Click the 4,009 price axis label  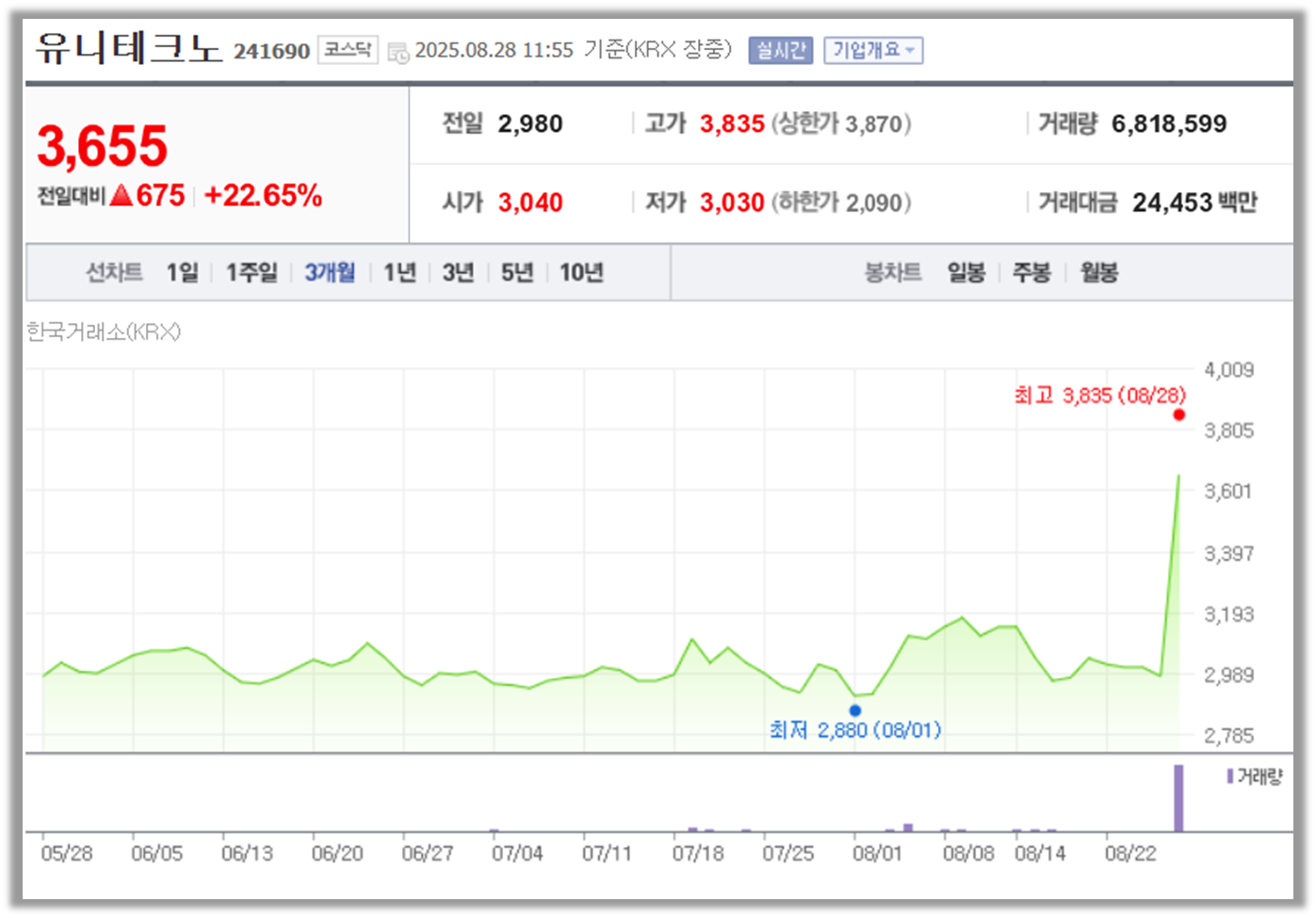[x=1229, y=370]
